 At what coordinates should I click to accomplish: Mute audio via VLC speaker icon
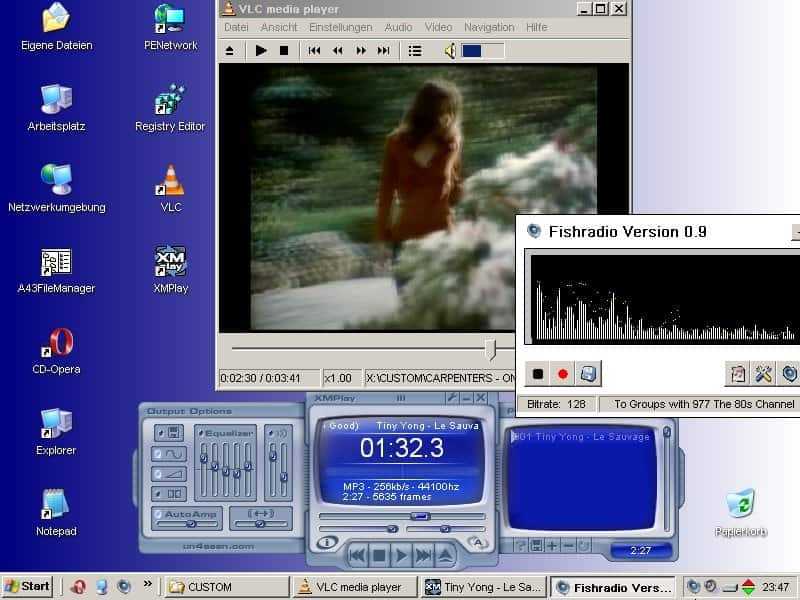(449, 51)
